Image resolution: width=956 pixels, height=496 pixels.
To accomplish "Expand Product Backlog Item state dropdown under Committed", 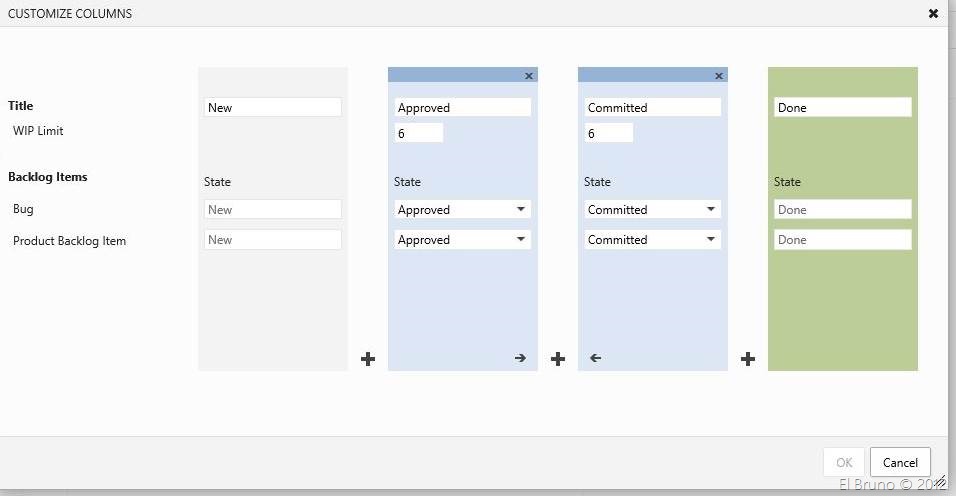I will point(652,240).
